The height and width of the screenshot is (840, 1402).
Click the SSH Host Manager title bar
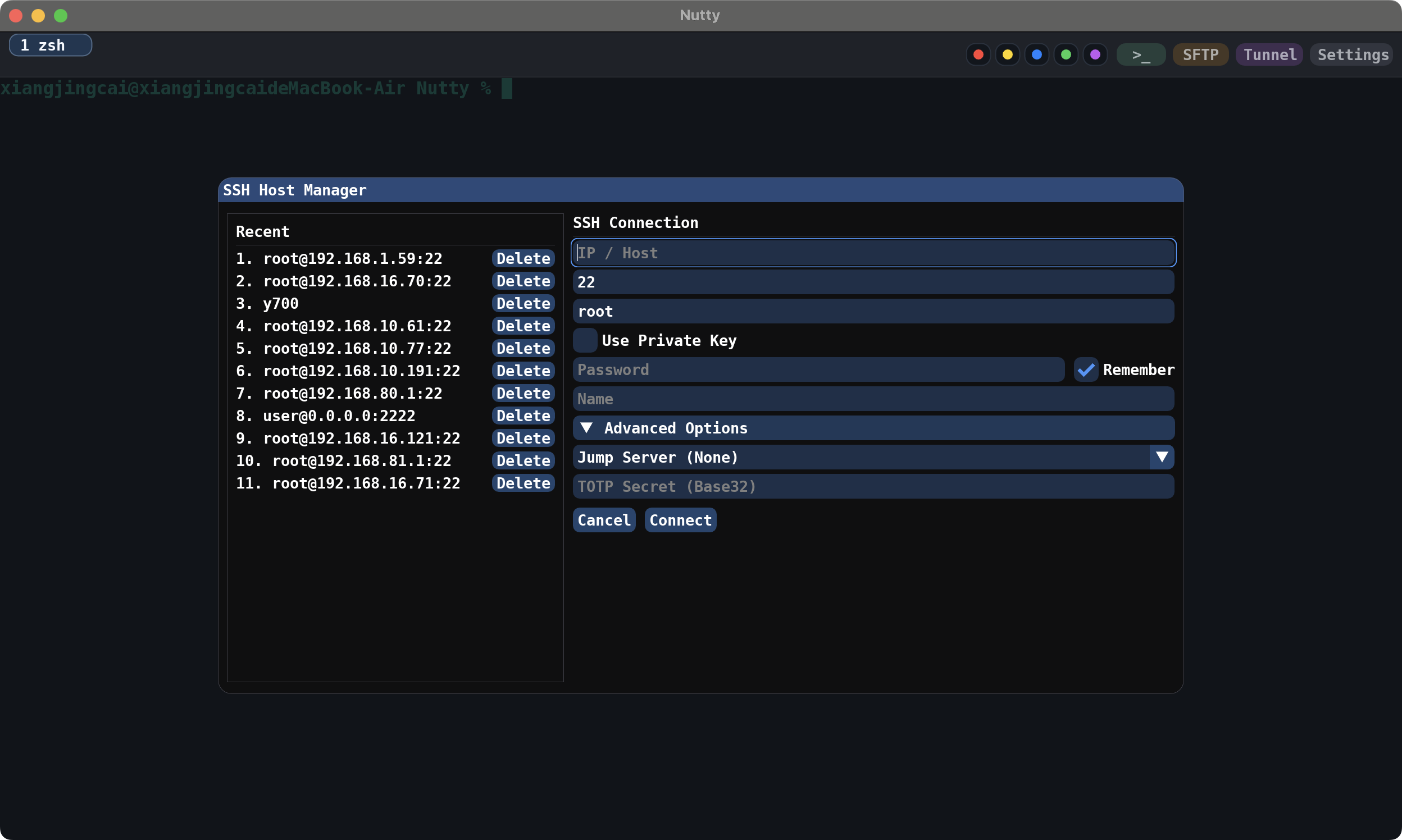pos(700,190)
